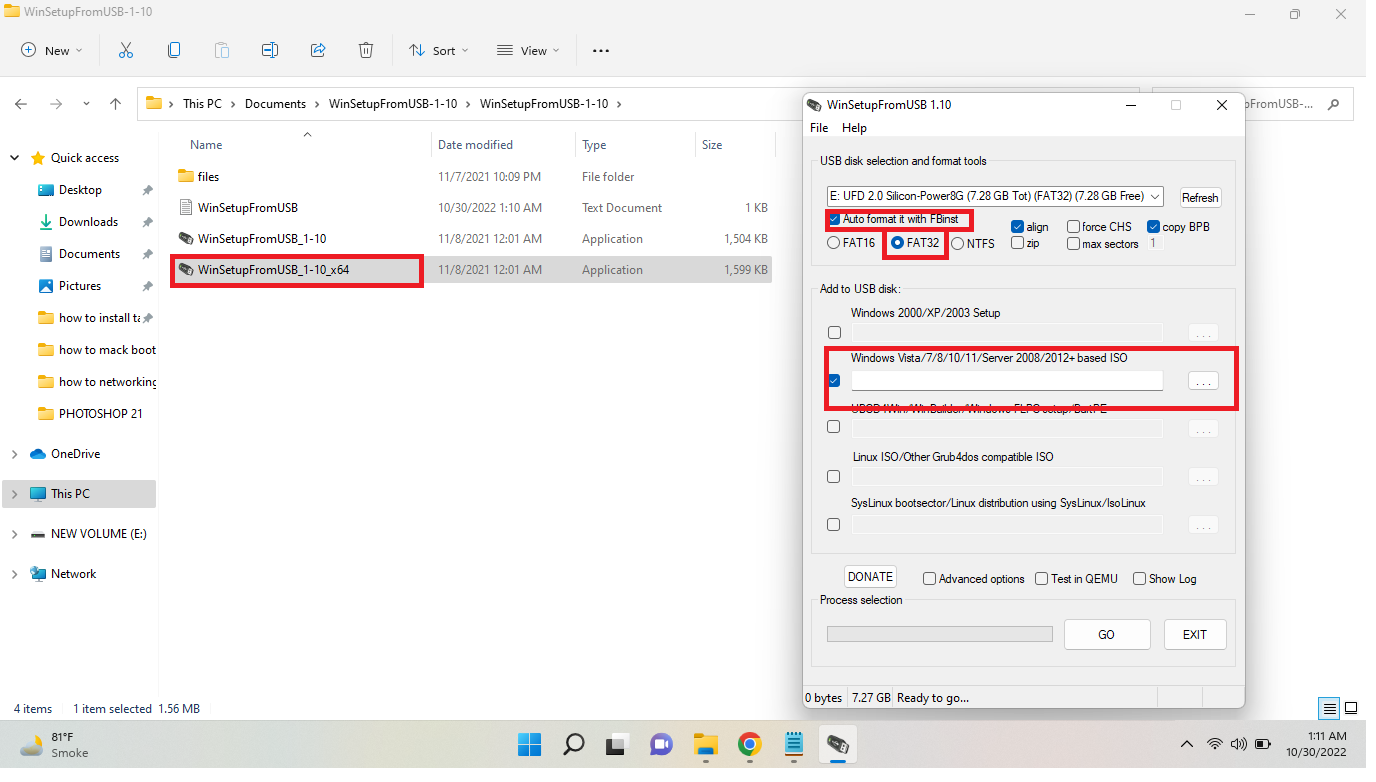Image resolution: width=1376 pixels, height=782 pixels.
Task: Open the File menu in WinSetupFromUSB
Action: pyautogui.click(x=819, y=128)
